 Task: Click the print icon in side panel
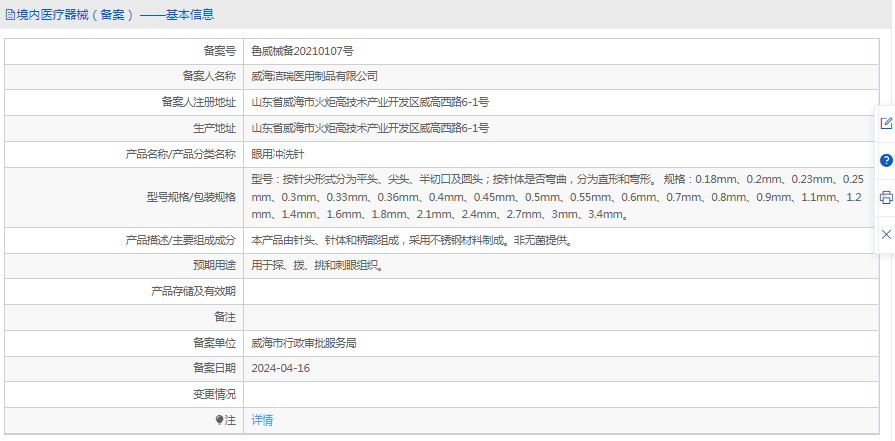[886, 197]
